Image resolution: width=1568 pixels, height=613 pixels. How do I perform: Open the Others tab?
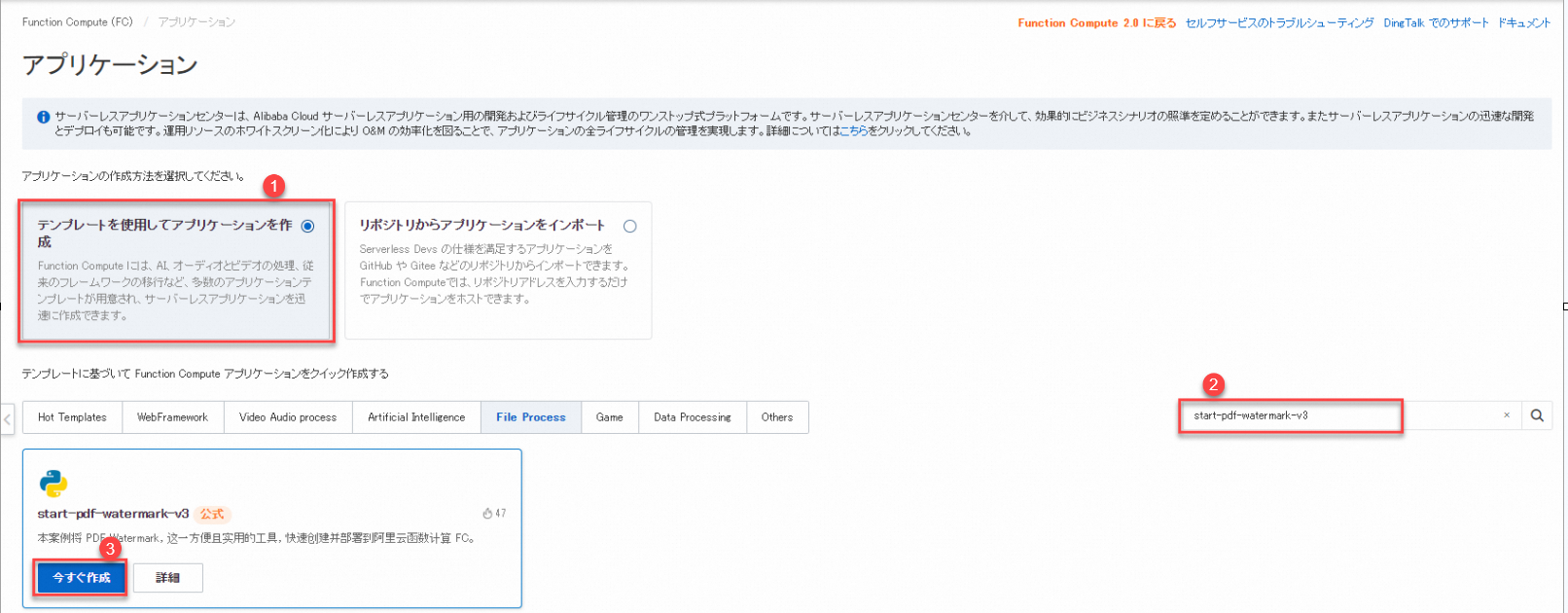[x=777, y=417]
